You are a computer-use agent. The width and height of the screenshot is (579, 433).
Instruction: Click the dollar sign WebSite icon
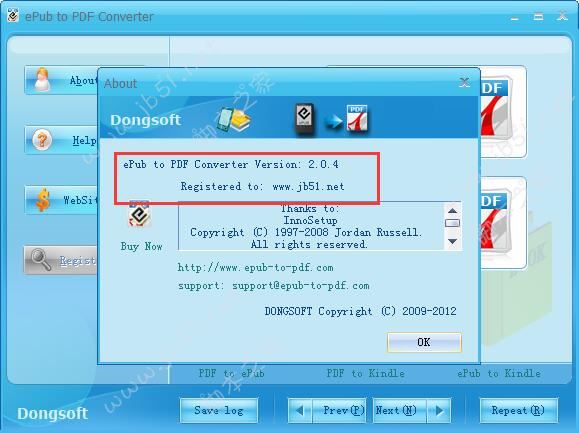(43, 200)
